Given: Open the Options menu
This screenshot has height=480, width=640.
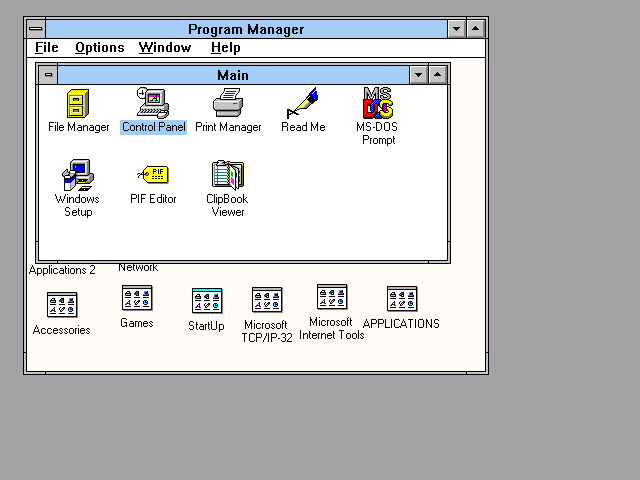Looking at the screenshot, I should [100, 48].
